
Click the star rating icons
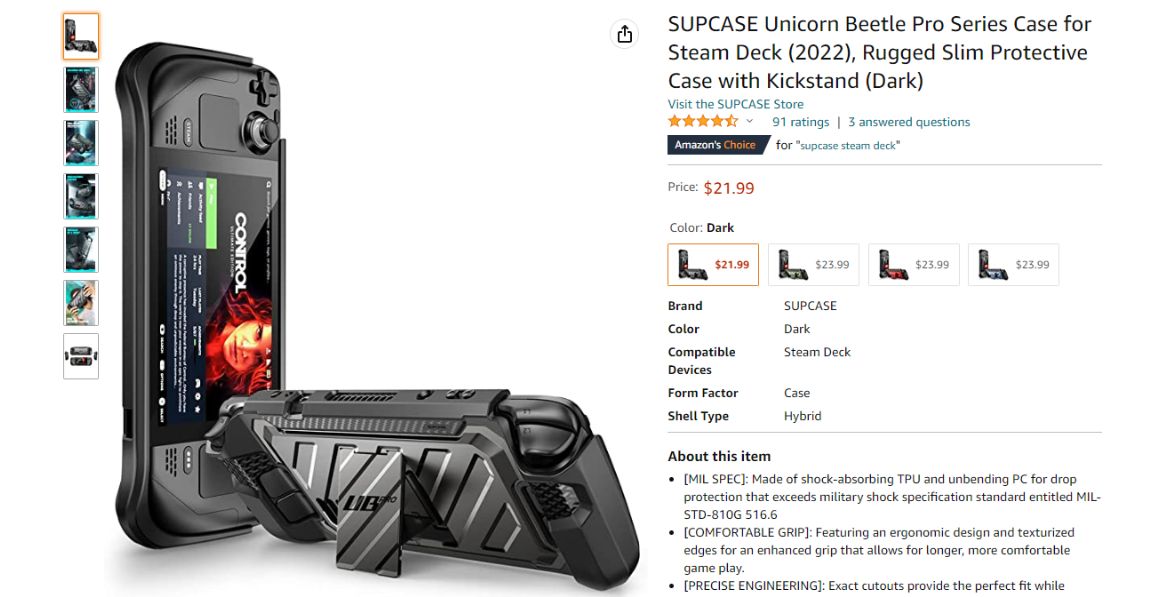coord(703,122)
